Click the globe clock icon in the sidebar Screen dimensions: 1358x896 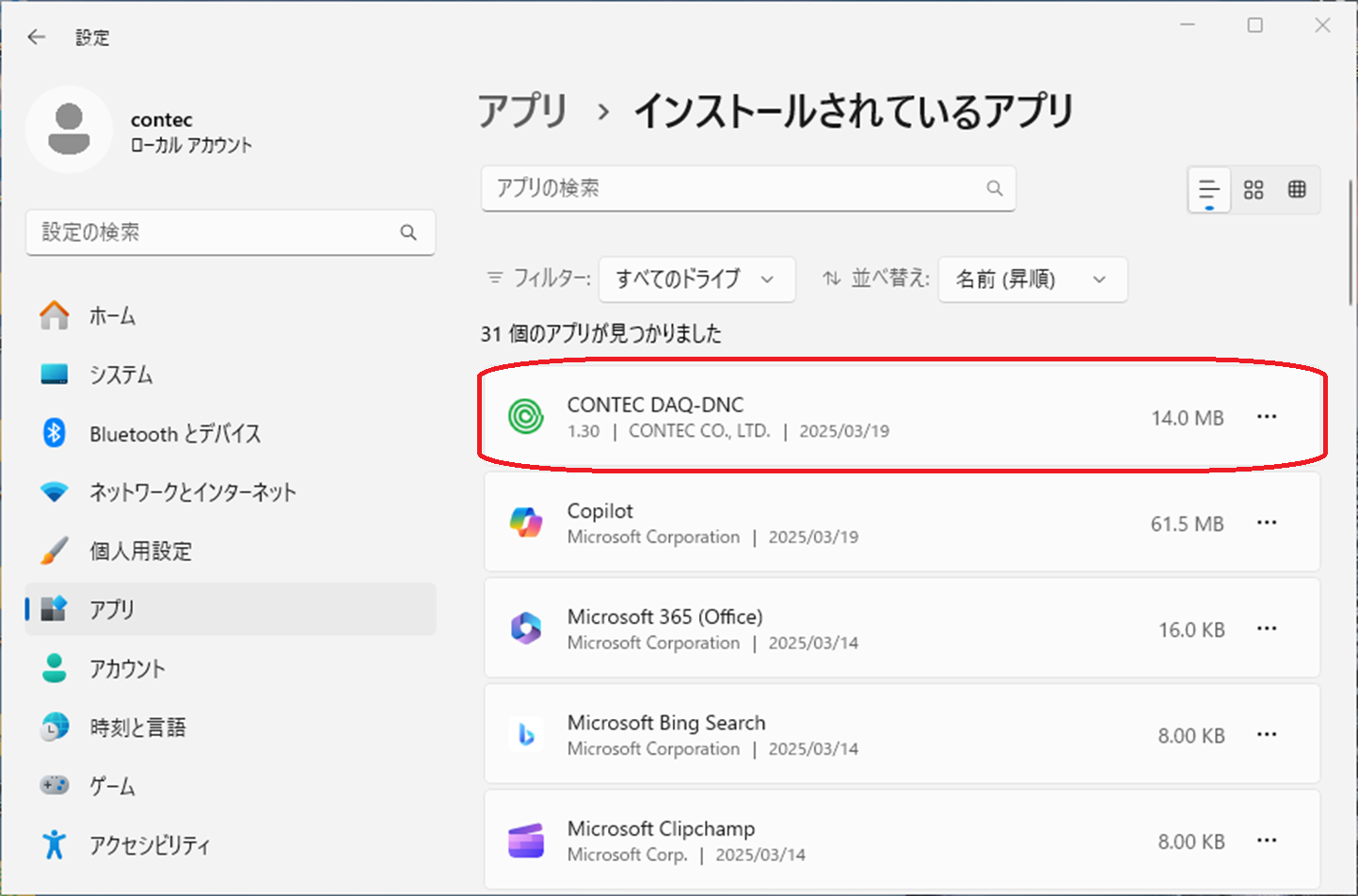[x=55, y=727]
